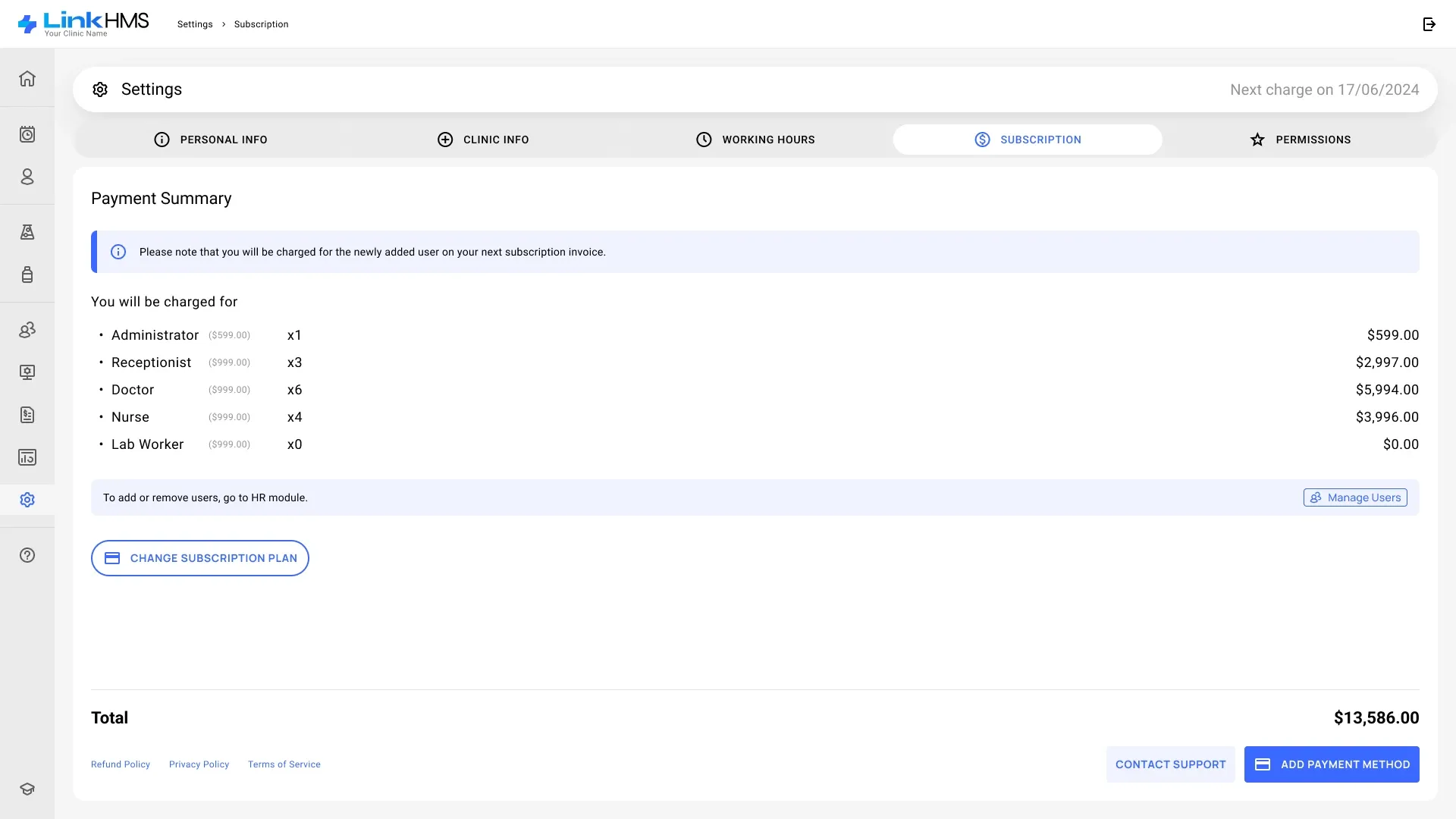Select the Settings gear in sidebar
1456x819 pixels.
click(x=27, y=500)
